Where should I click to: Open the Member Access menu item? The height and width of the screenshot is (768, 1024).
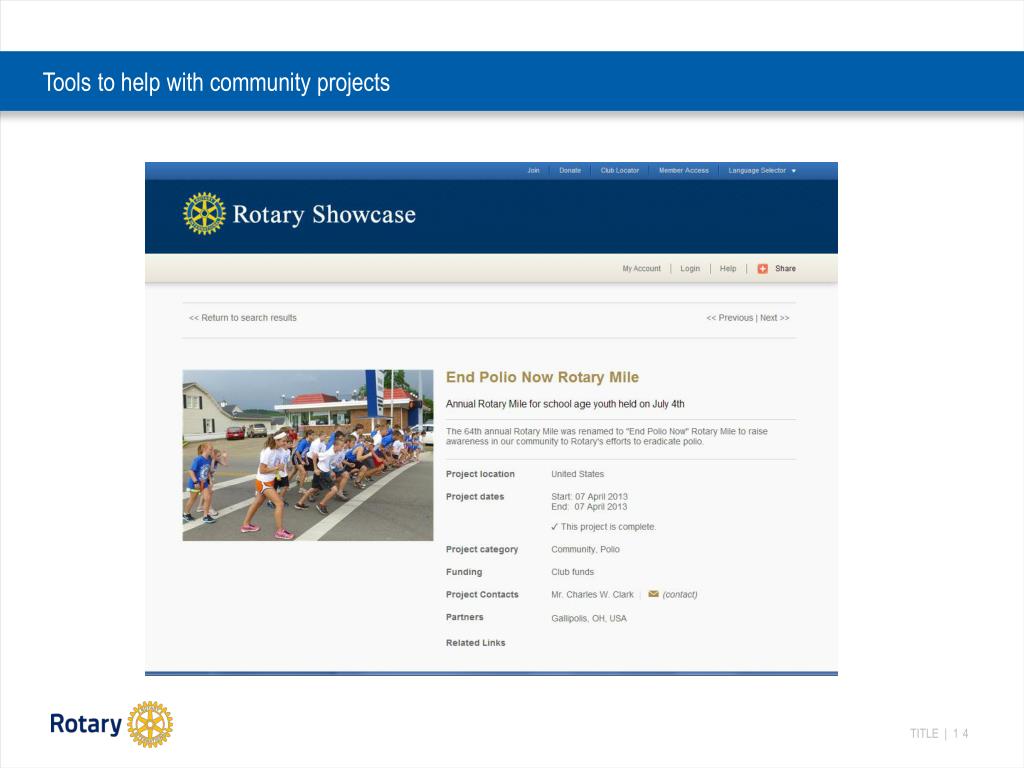(x=684, y=170)
